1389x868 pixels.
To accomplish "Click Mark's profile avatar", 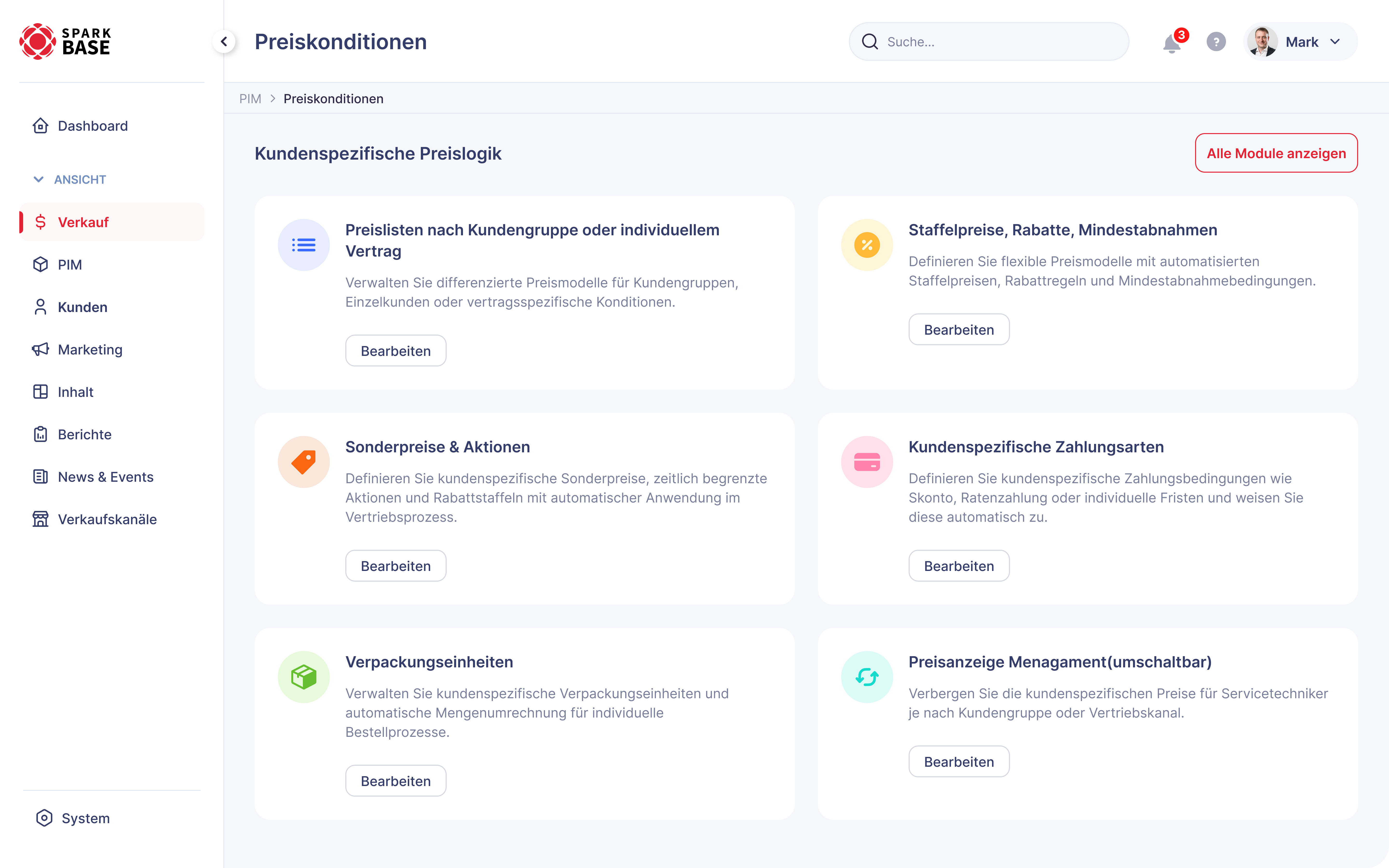I will tap(1262, 41).
